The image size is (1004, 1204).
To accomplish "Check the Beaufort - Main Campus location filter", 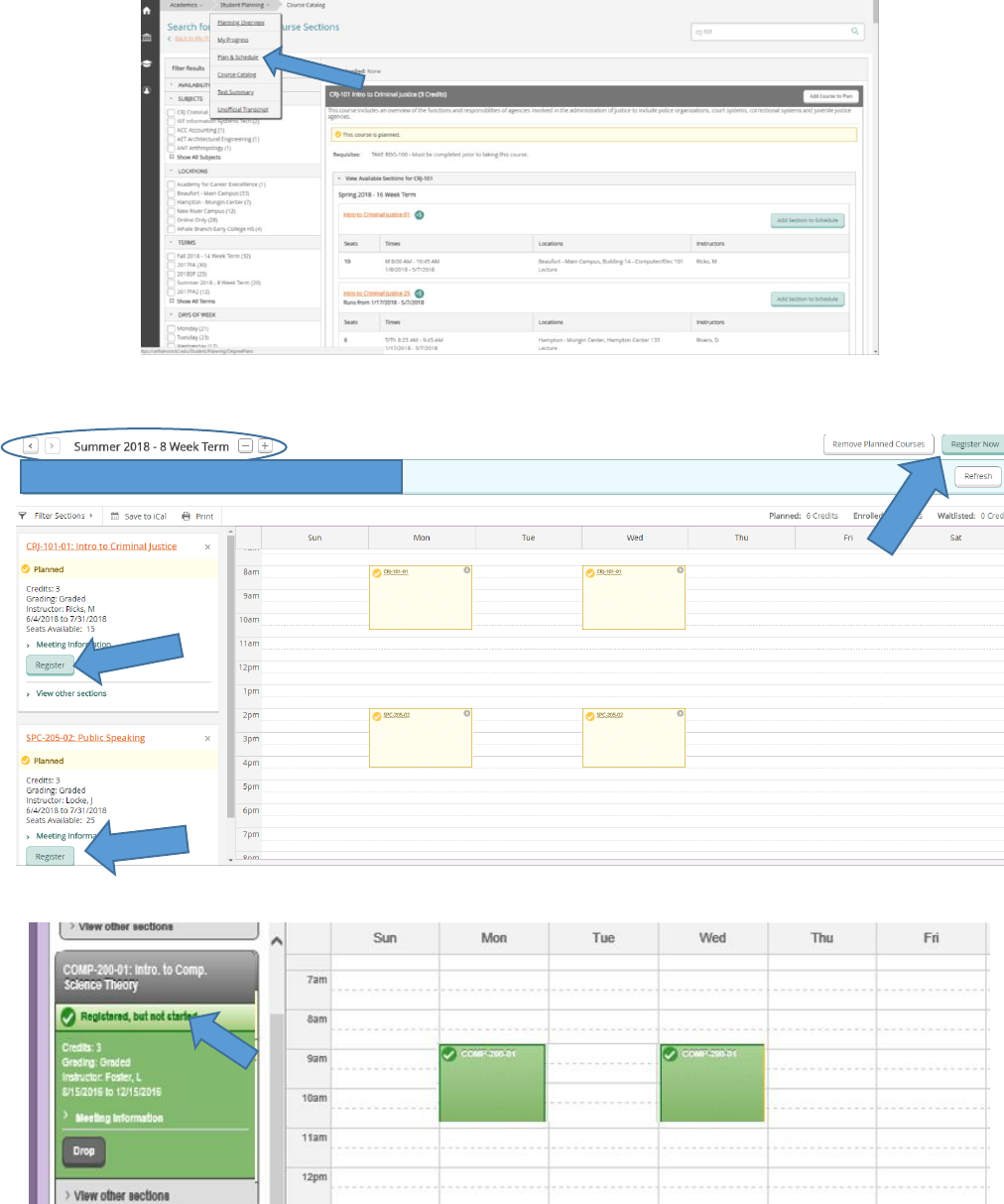I will (x=171, y=193).
